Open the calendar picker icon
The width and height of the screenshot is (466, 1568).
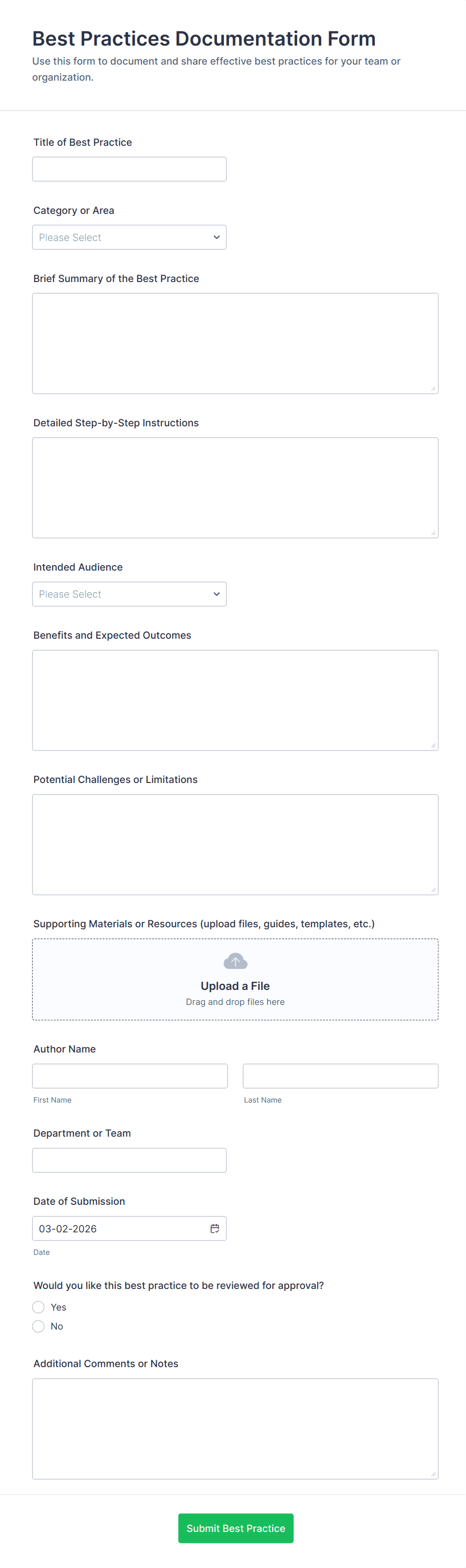point(214,1228)
